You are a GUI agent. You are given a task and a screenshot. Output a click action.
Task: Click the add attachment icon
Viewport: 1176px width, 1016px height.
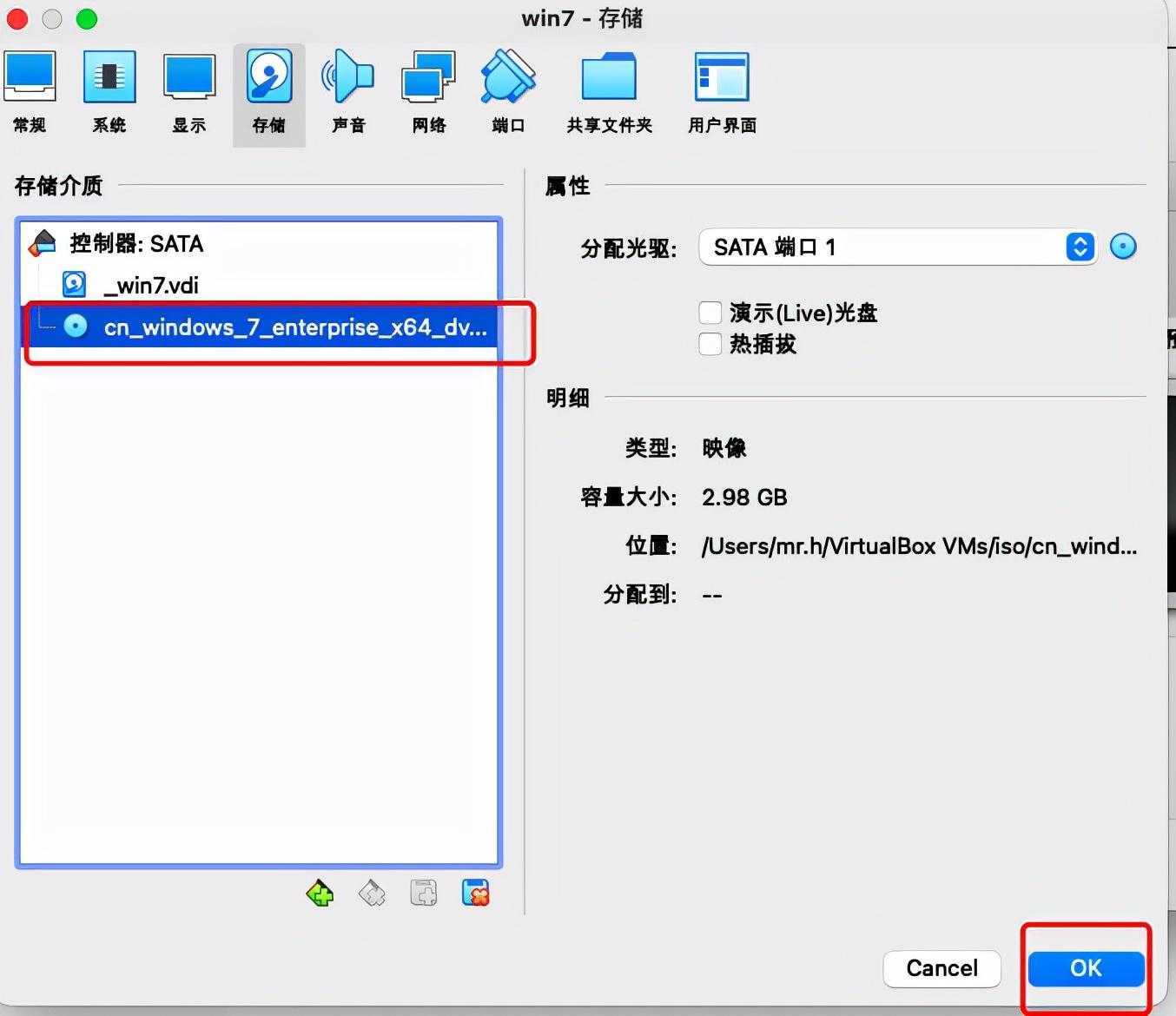[x=424, y=893]
